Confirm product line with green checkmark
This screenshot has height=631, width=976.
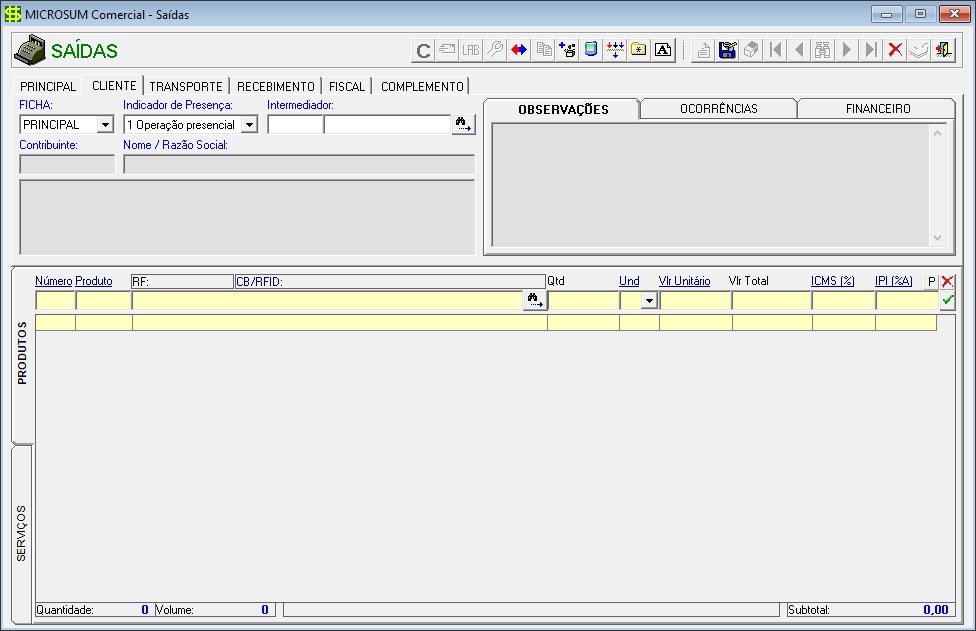coord(947,300)
